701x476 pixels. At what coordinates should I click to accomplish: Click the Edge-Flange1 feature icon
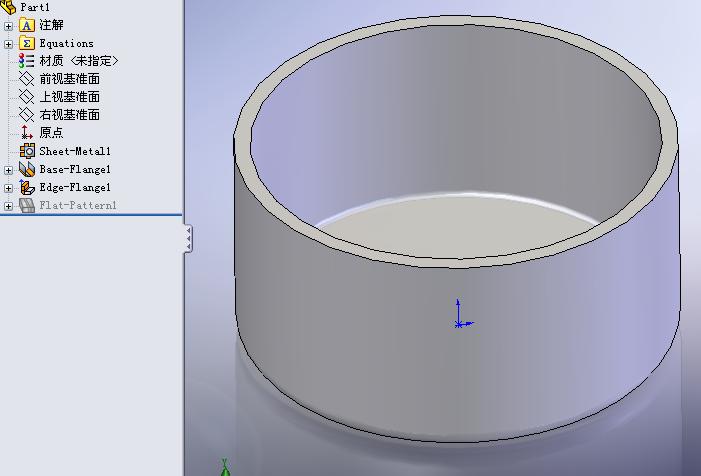pos(27,187)
